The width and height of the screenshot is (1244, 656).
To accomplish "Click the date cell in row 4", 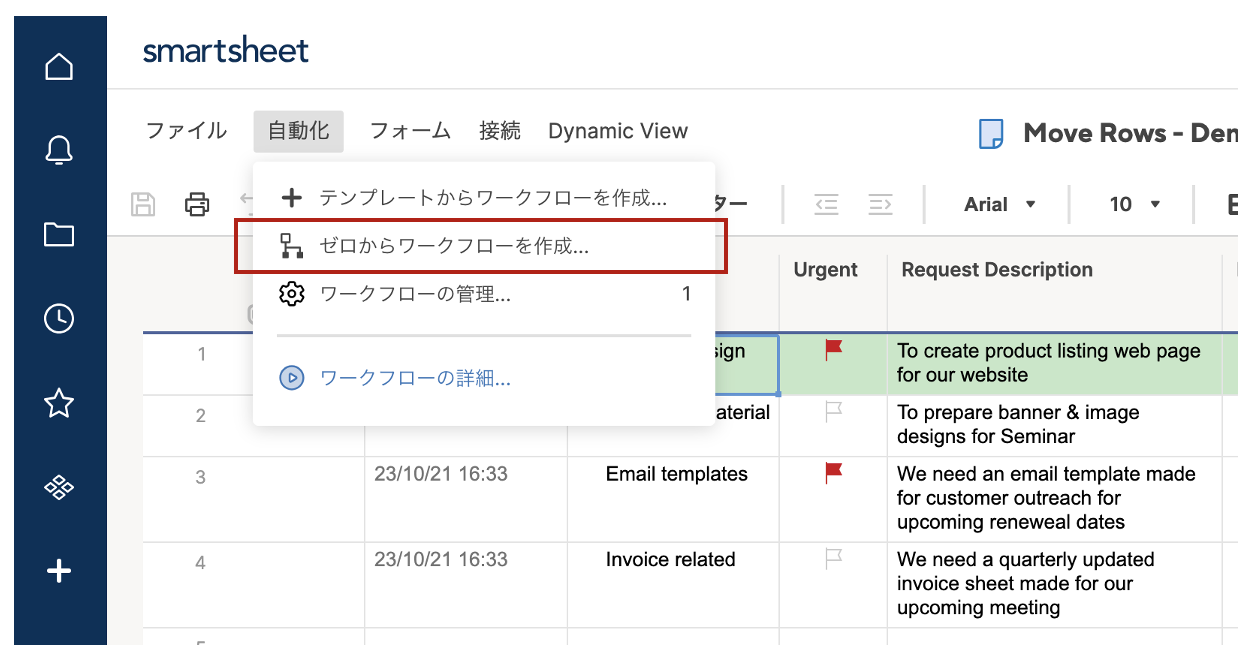I will 466,585.
